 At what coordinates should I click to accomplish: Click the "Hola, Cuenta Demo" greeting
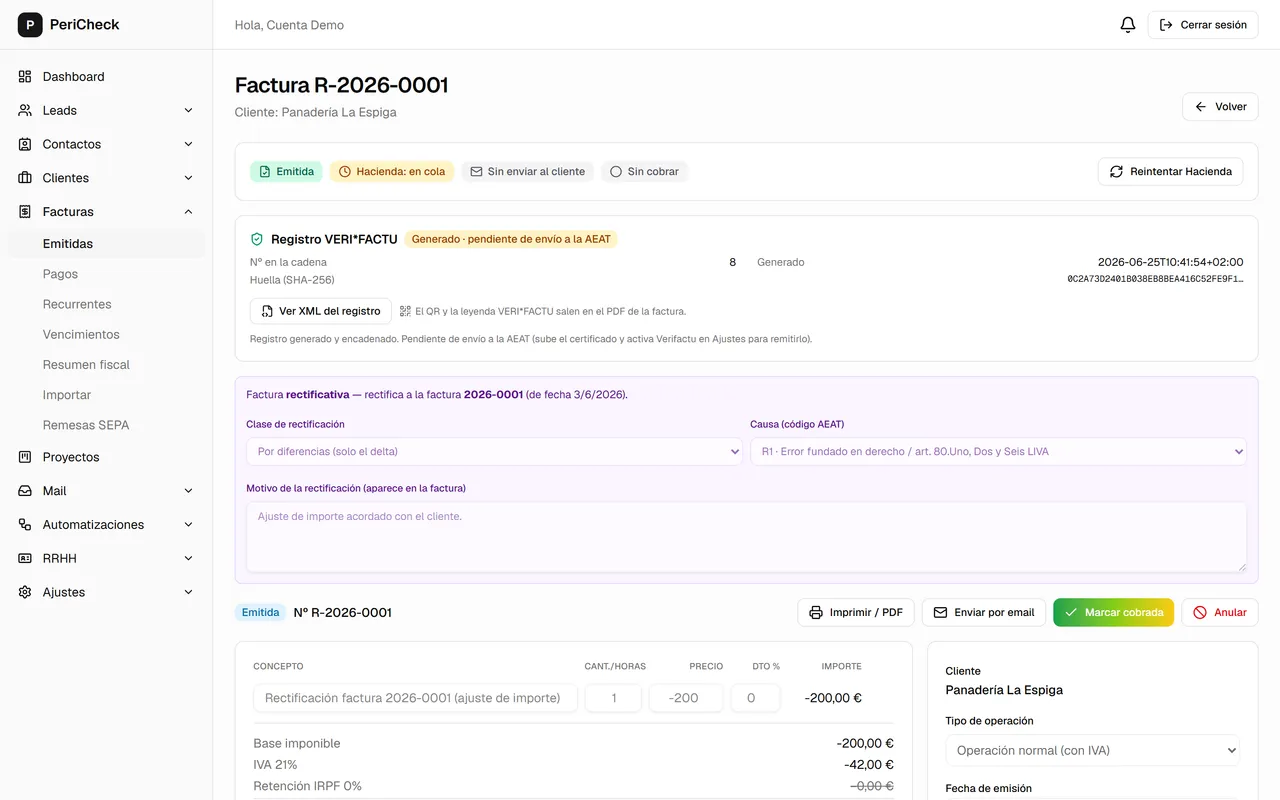(289, 25)
